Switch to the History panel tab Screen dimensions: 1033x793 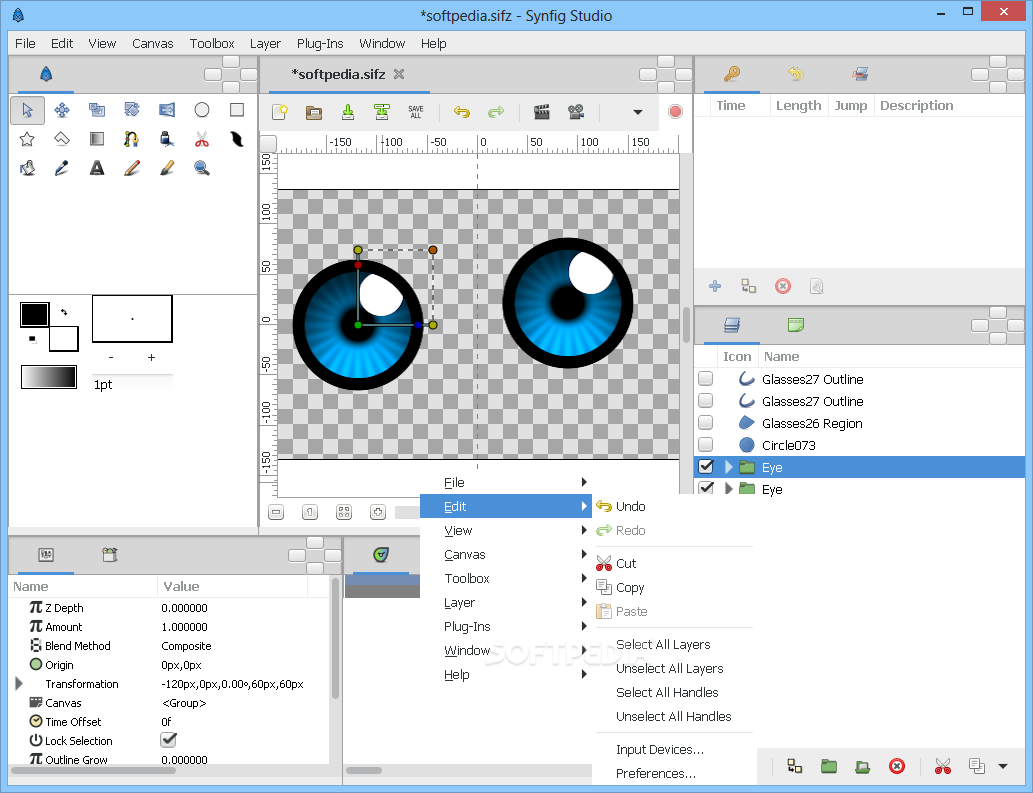796,74
